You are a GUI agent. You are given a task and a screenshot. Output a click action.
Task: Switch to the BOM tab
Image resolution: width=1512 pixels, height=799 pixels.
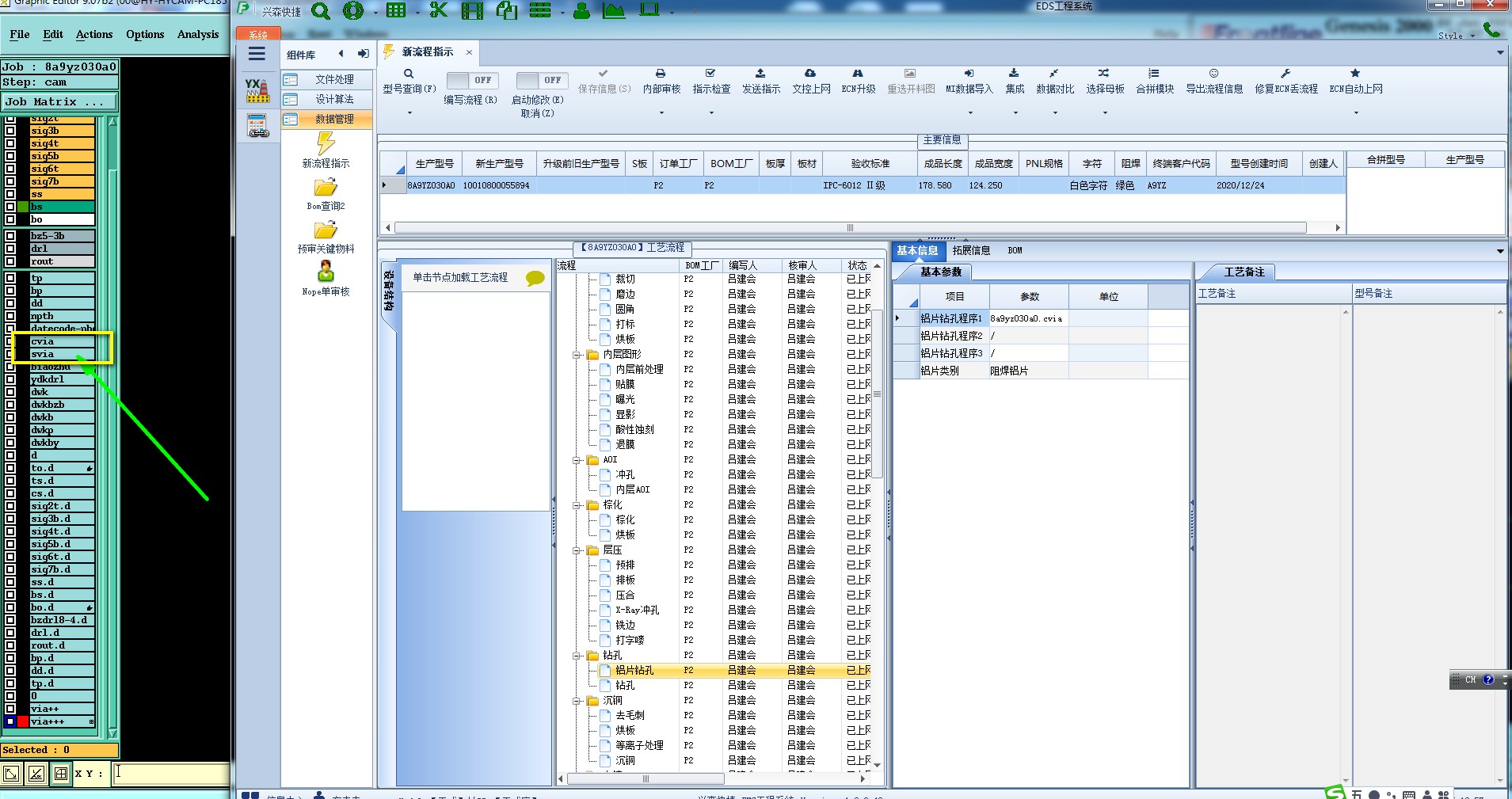(x=1015, y=250)
